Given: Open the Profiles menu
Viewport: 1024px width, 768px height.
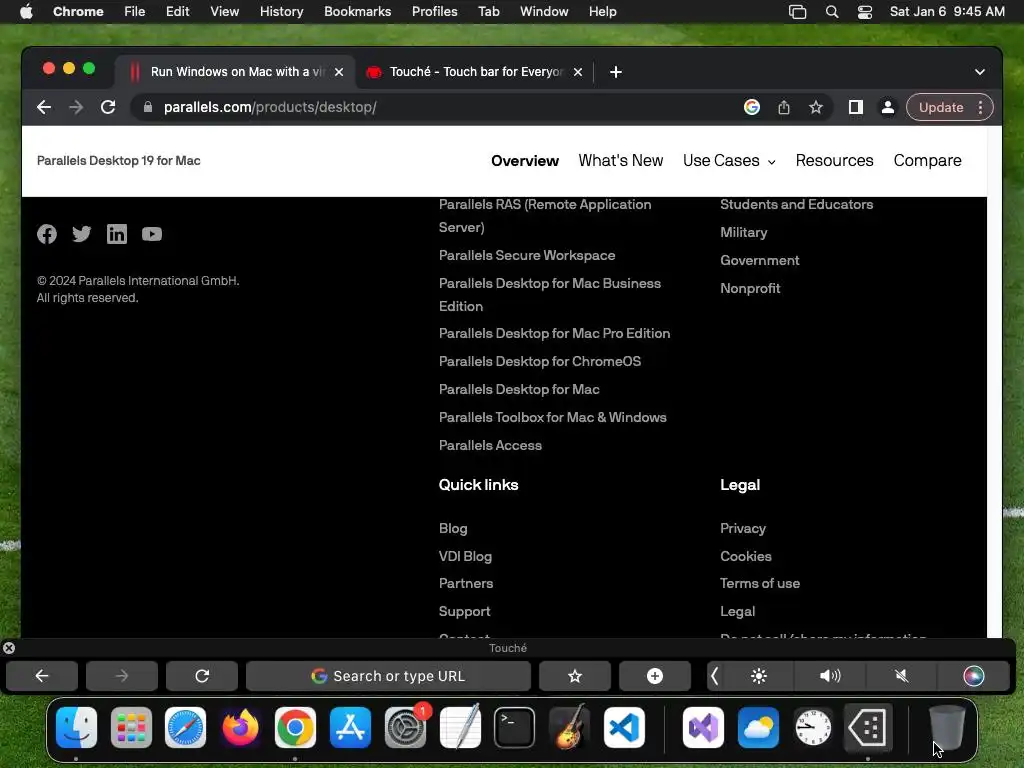Looking at the screenshot, I should tap(434, 12).
